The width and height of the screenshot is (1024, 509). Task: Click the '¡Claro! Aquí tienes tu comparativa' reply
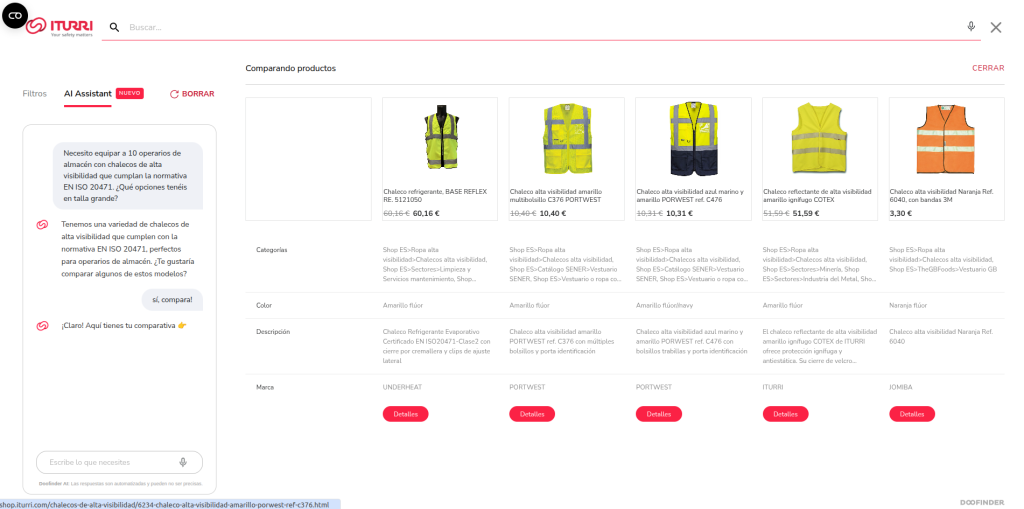(x=124, y=325)
